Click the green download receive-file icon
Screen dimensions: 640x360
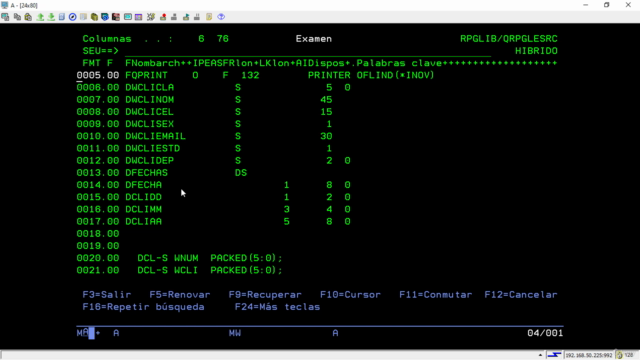pyautogui.click(x=51, y=17)
